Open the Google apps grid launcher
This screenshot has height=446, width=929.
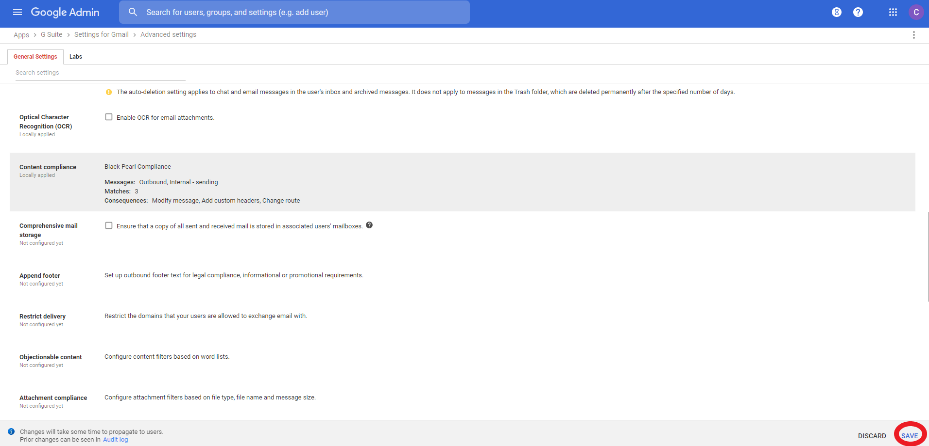pyautogui.click(x=893, y=12)
